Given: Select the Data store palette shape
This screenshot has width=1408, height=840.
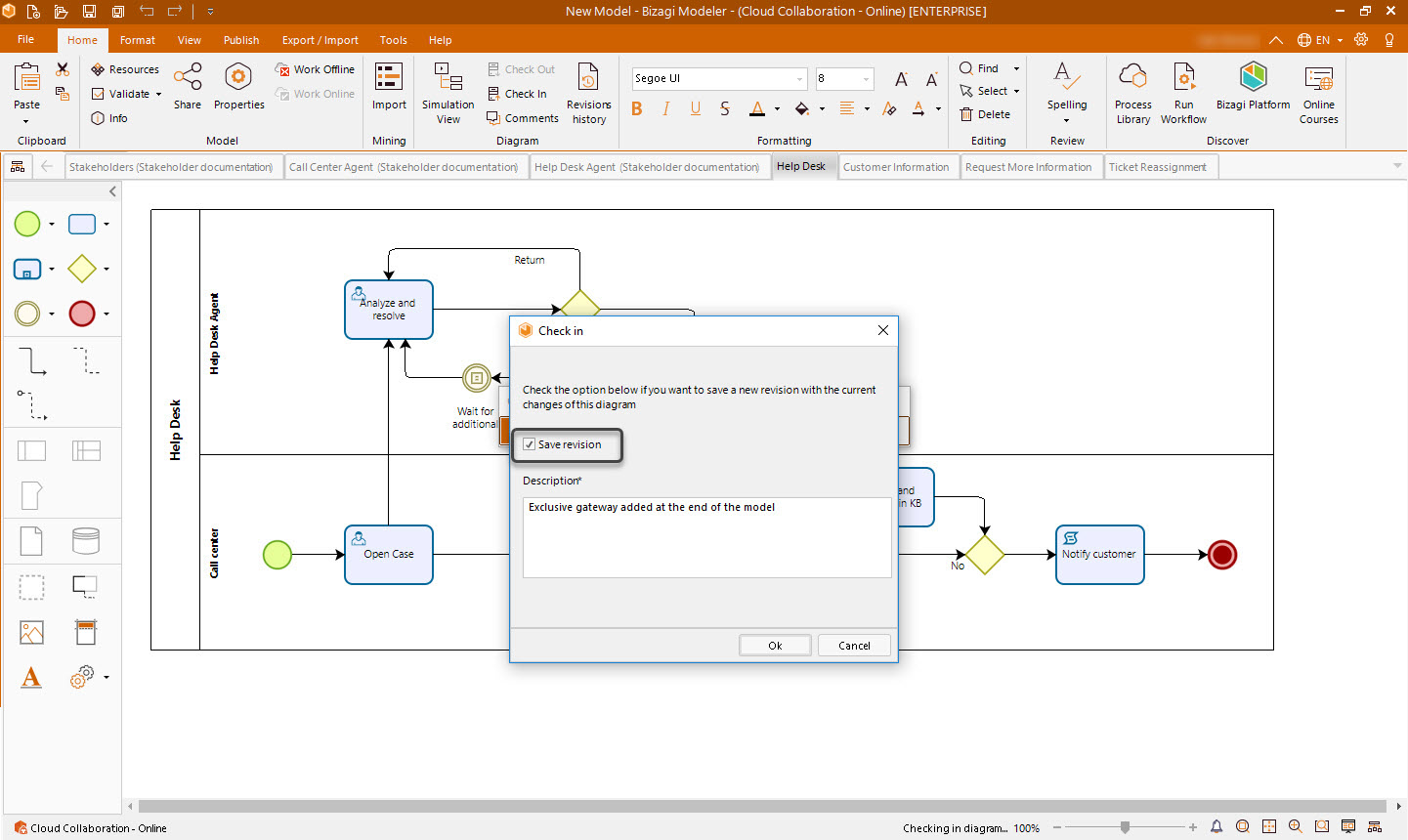Looking at the screenshot, I should pos(86,540).
